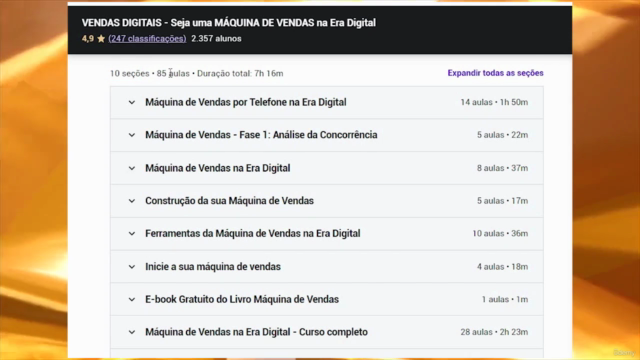
Task: Open section title Máquina de Vendas por Telefone na Era Digital
Action: [x=246, y=102]
